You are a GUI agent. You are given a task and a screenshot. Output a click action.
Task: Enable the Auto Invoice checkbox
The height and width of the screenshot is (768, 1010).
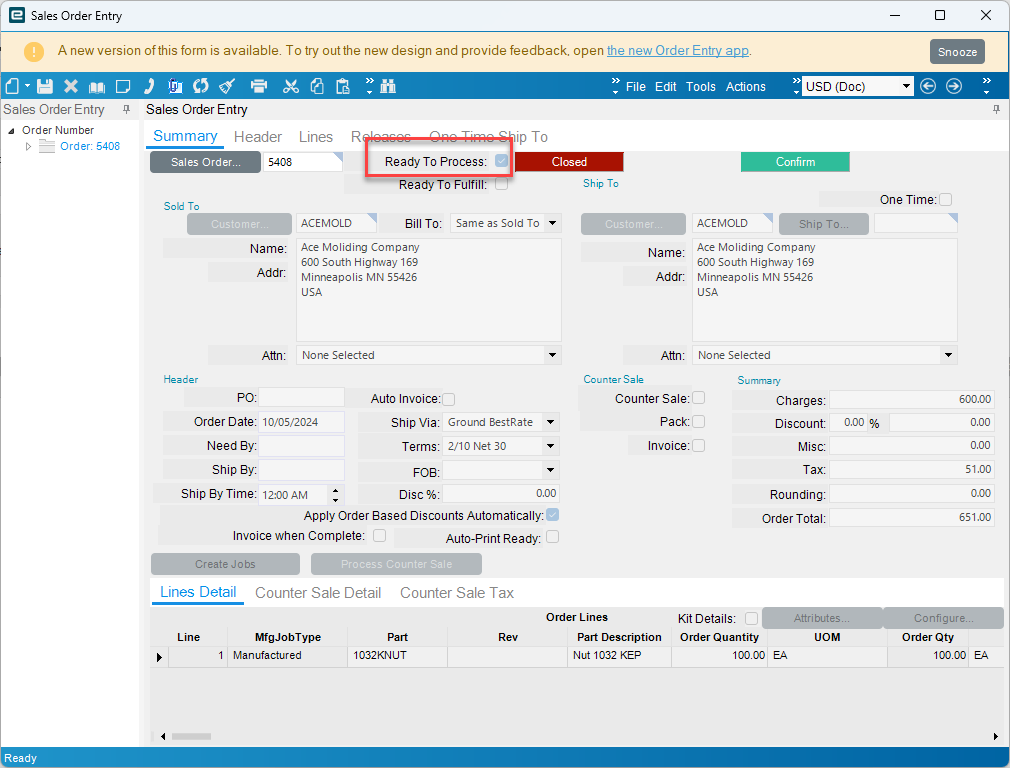(449, 399)
